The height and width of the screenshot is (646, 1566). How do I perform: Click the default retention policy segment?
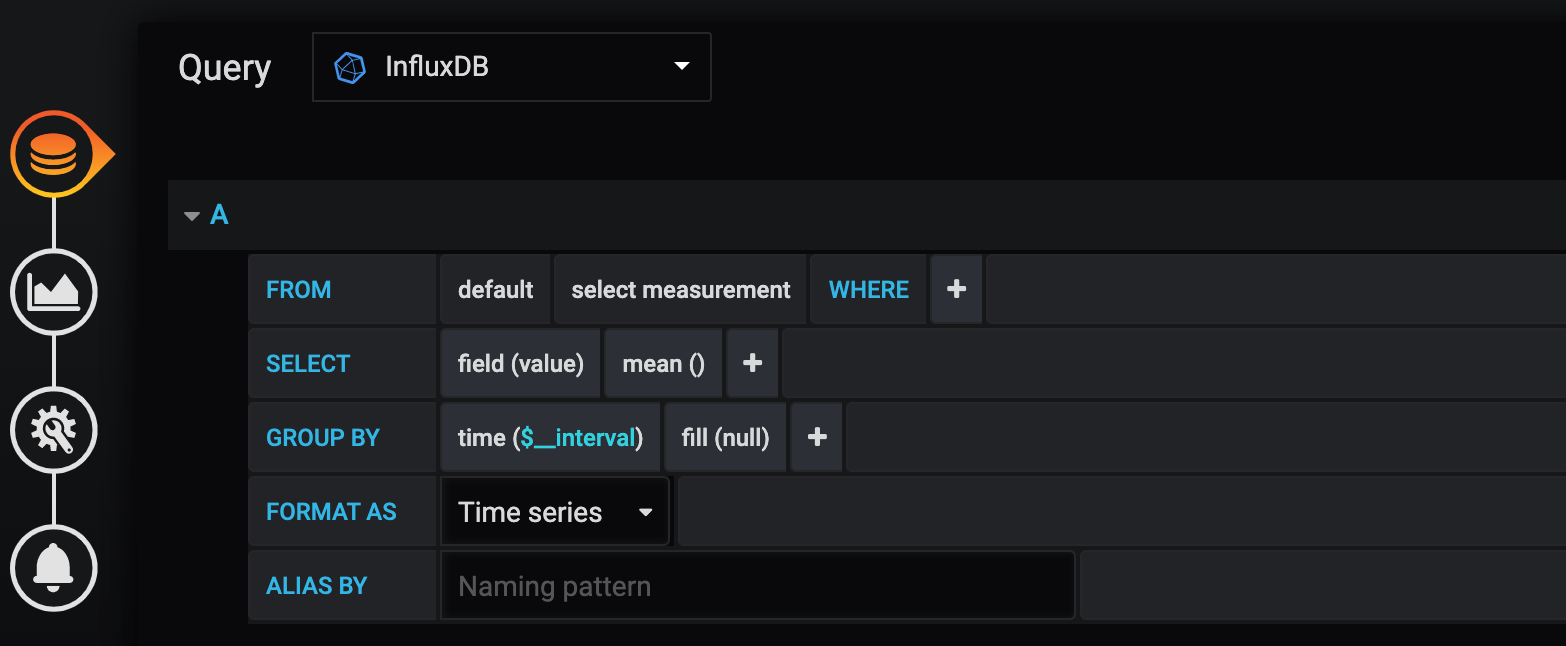click(495, 290)
